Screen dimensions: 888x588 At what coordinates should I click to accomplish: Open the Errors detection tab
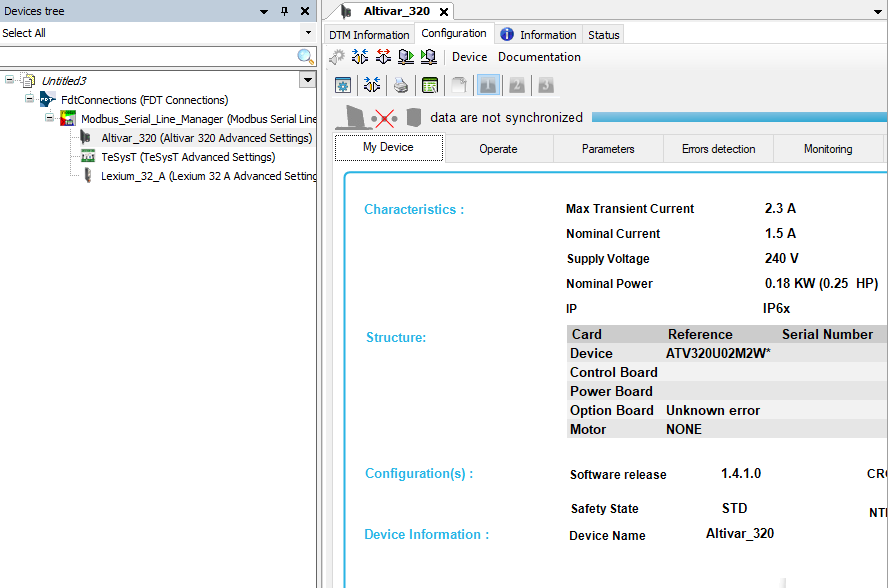(x=718, y=149)
